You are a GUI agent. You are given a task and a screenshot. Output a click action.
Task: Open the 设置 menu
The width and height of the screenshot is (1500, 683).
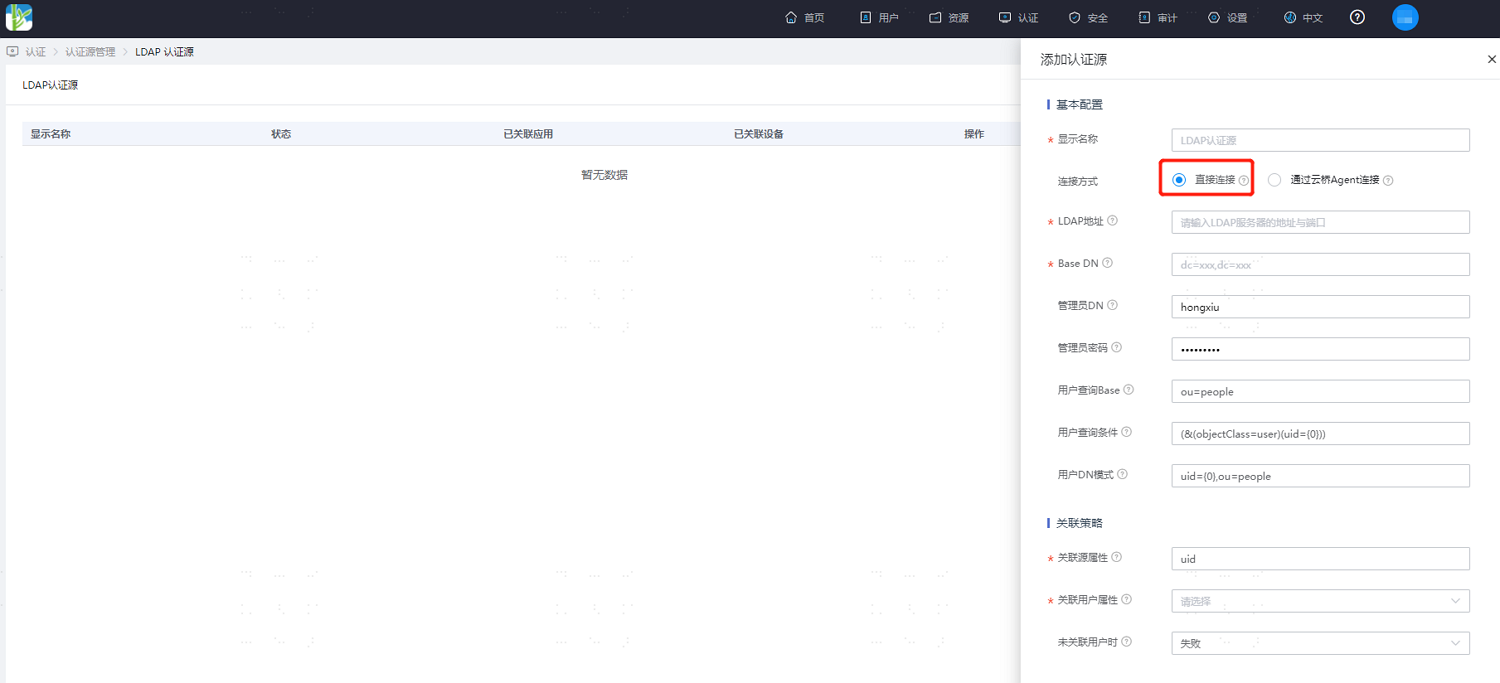click(x=1228, y=18)
